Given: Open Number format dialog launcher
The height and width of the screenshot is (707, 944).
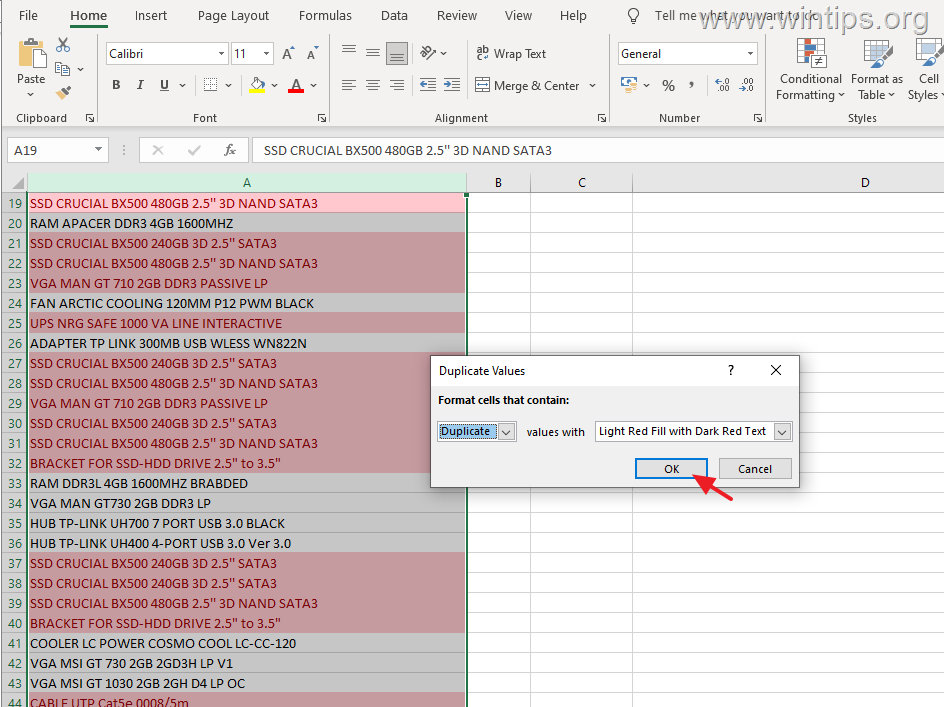Looking at the screenshot, I should [x=757, y=118].
